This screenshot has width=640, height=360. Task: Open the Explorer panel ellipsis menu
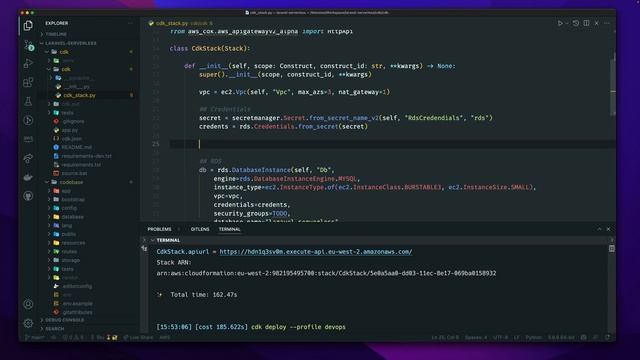click(131, 23)
